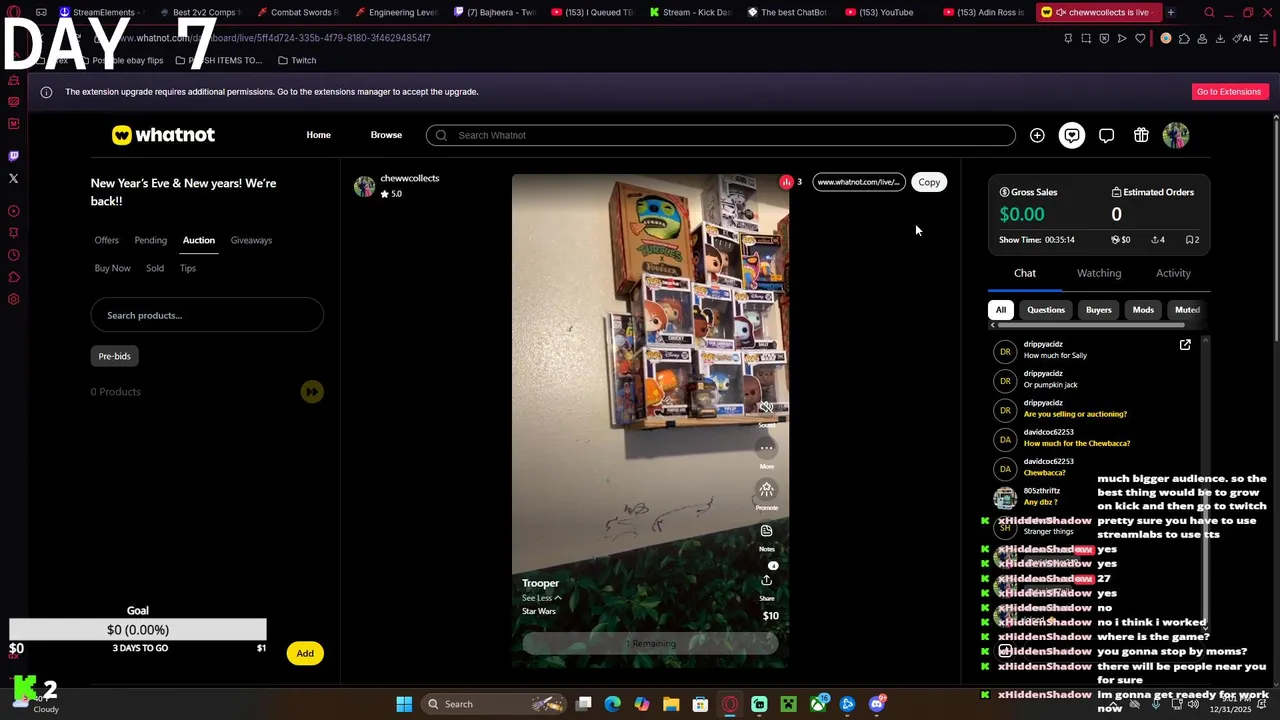Switch to the Sold tab
This screenshot has width=1280, height=720.
coord(155,268)
